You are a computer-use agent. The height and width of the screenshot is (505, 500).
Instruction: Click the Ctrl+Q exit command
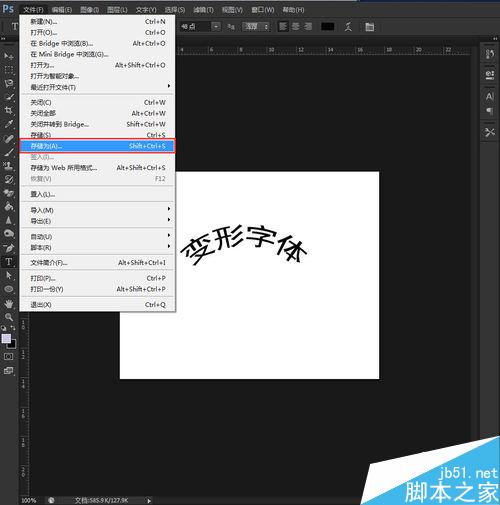(x=97, y=304)
